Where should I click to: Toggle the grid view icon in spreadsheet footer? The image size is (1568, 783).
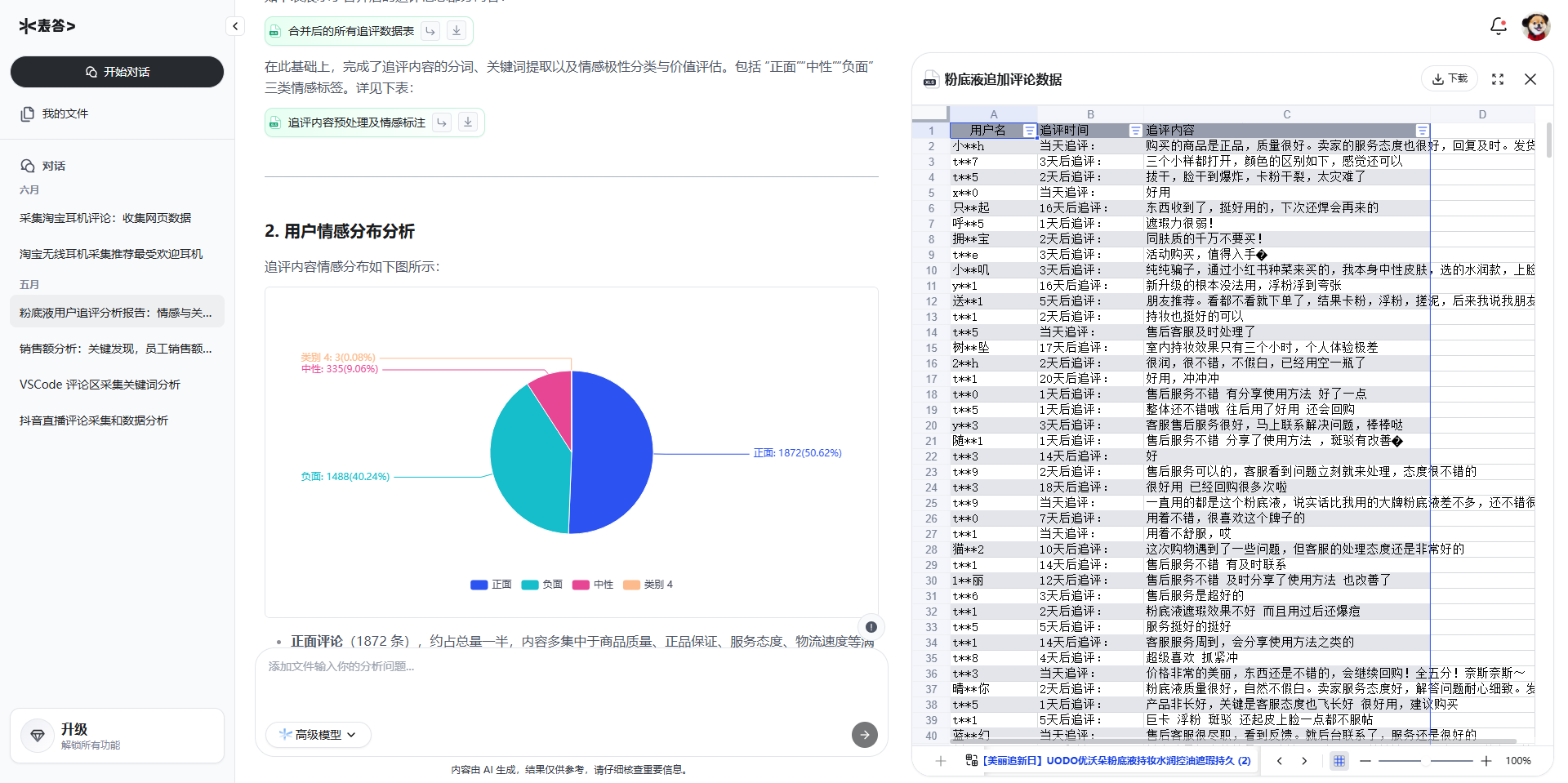(x=1339, y=761)
